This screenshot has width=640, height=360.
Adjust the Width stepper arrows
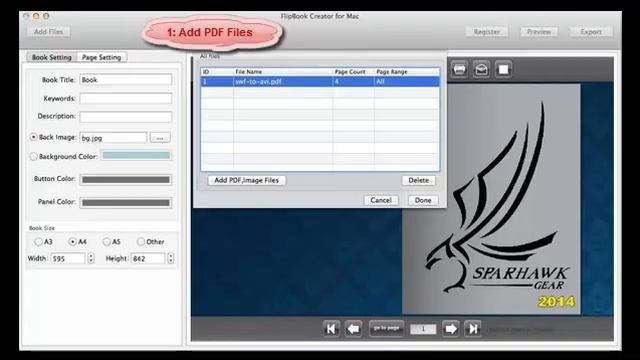91,258
